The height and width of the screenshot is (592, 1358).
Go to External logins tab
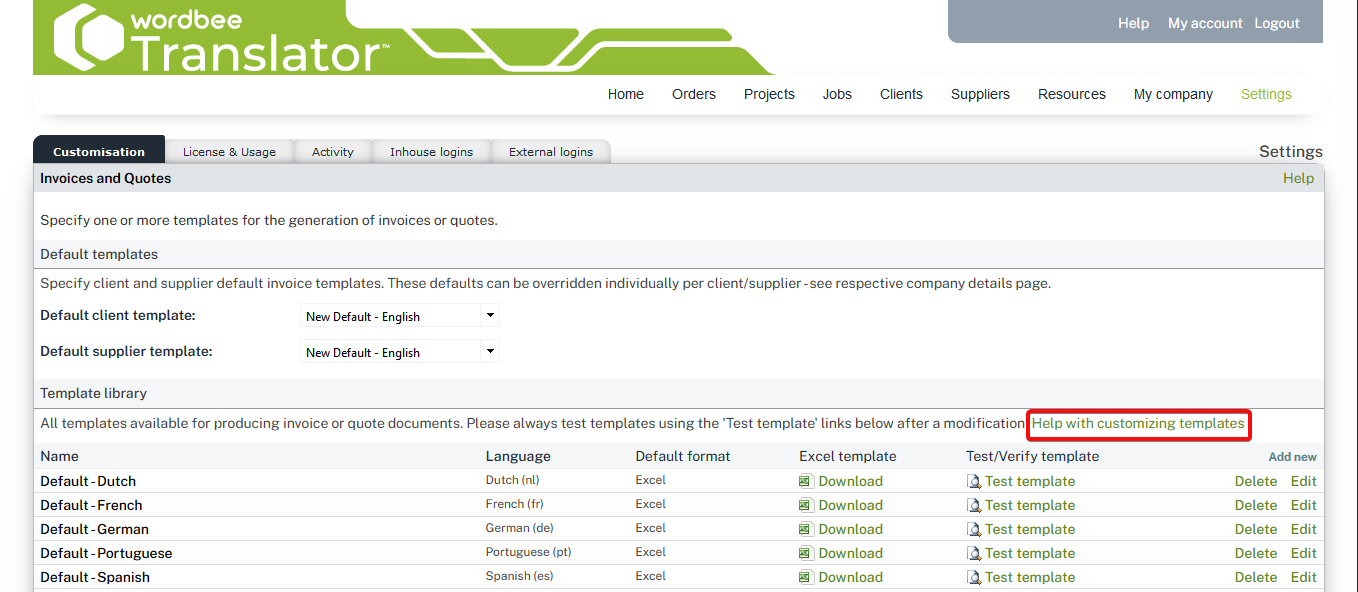pyautogui.click(x=551, y=152)
